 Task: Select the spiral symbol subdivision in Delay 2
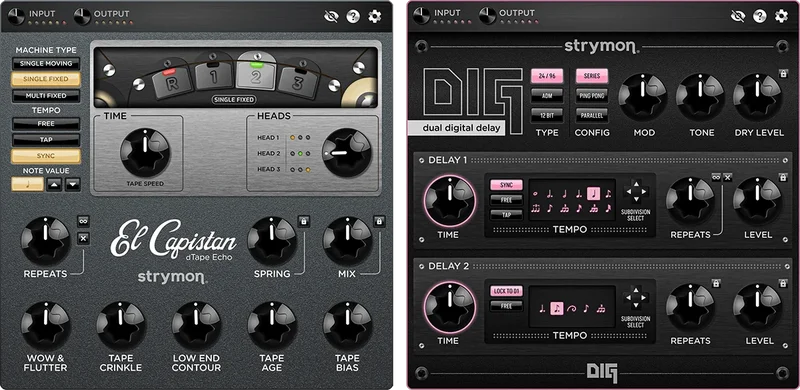point(571,308)
